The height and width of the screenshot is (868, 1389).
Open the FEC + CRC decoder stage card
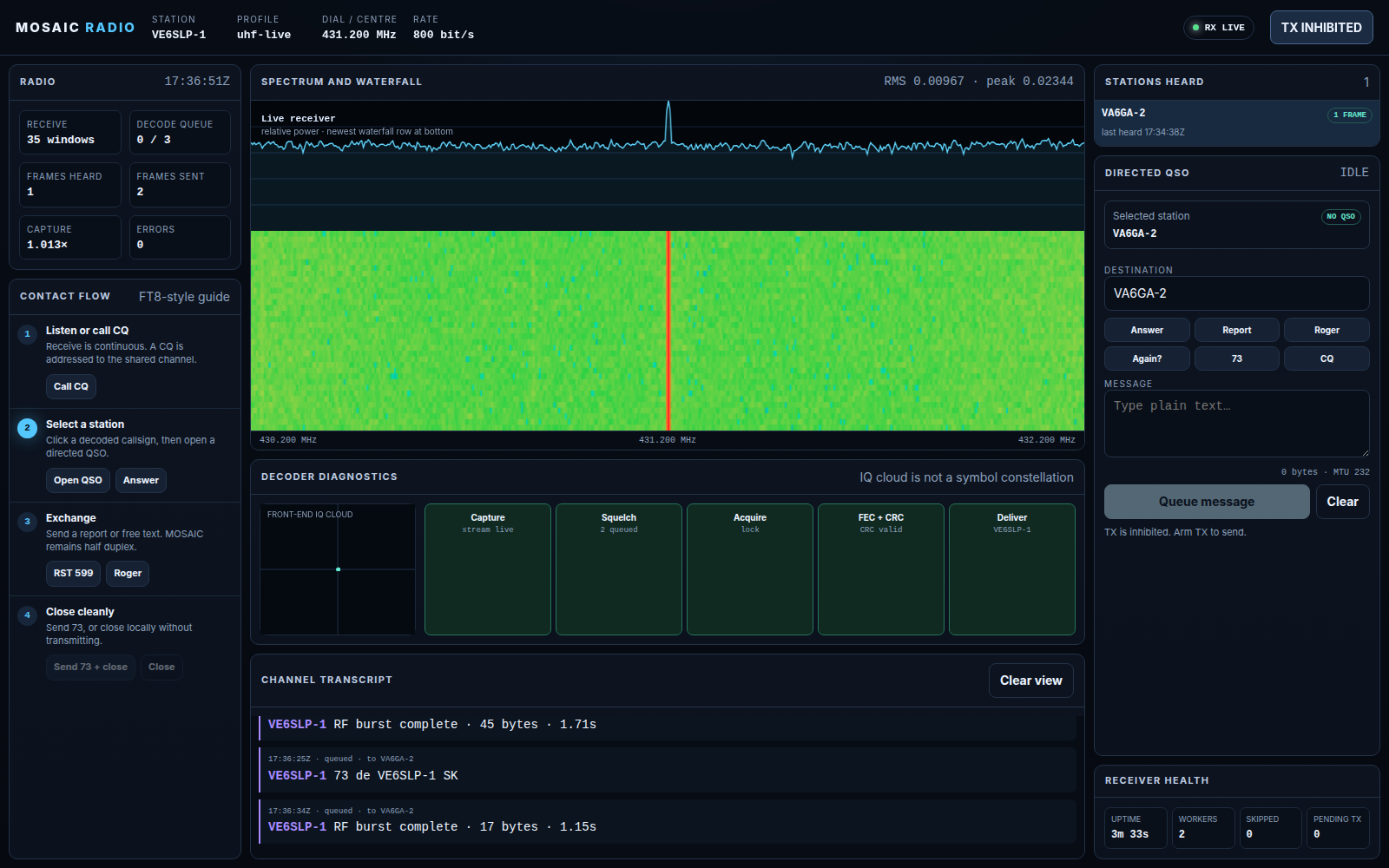(881, 569)
